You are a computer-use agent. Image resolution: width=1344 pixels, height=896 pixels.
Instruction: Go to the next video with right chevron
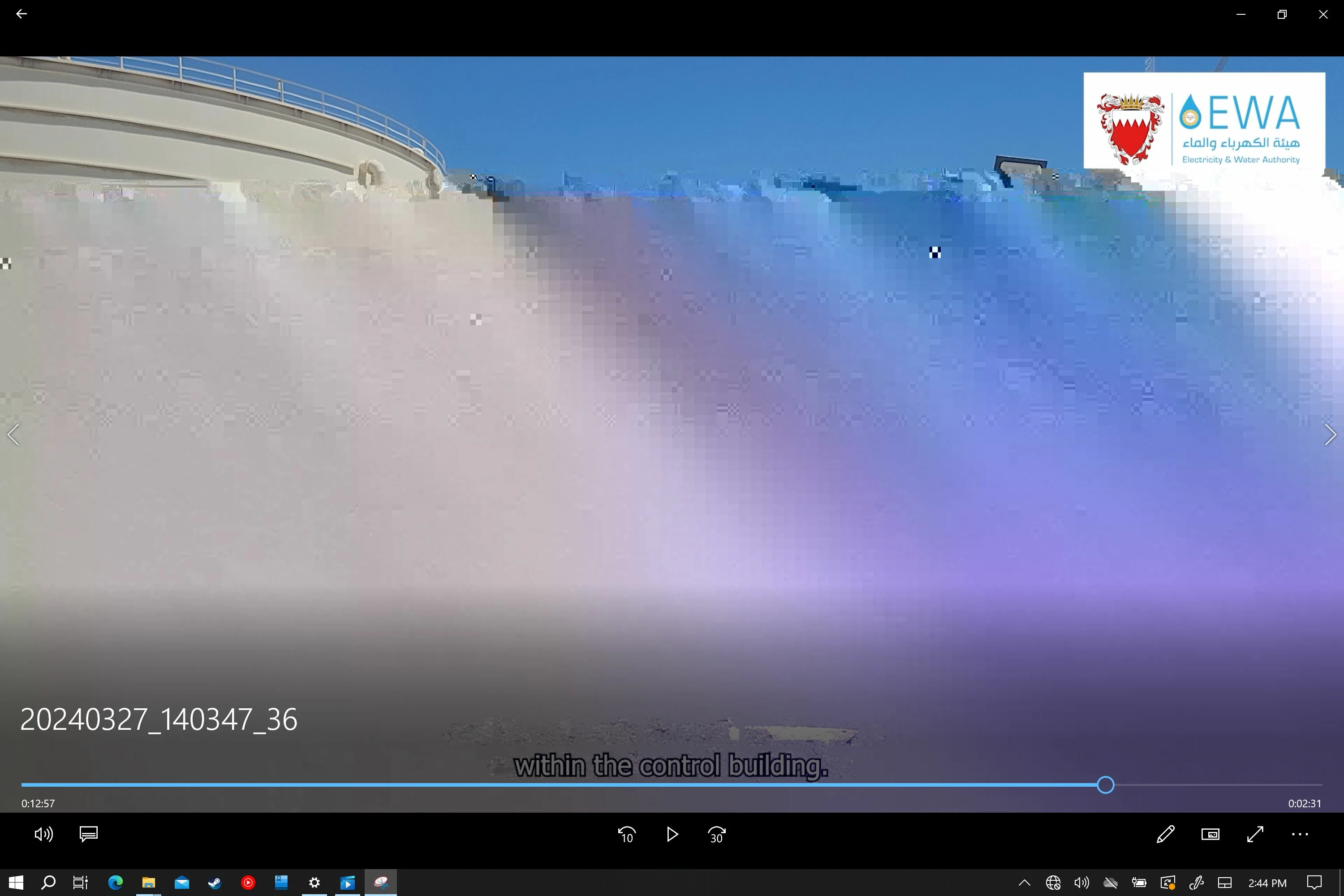[x=1330, y=435]
